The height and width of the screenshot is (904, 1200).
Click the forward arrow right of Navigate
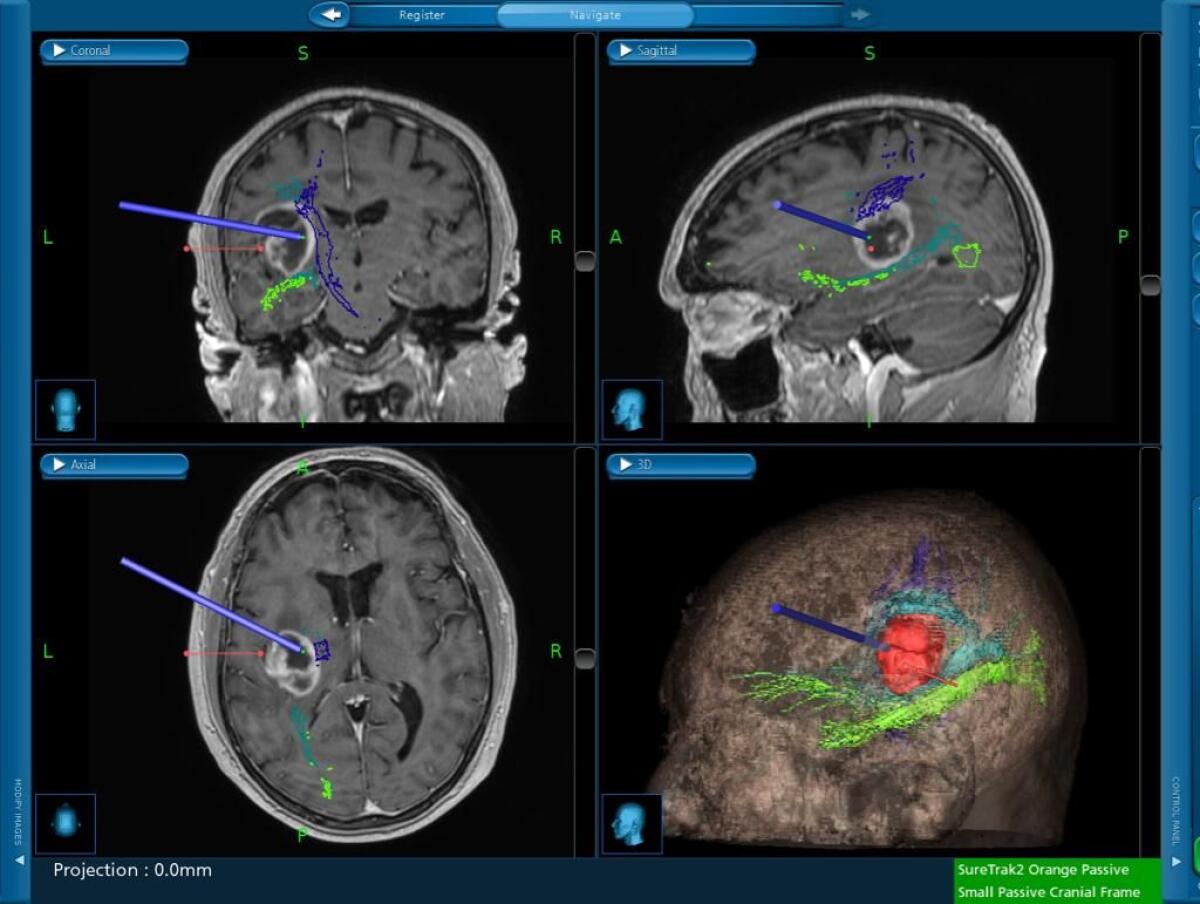point(858,15)
